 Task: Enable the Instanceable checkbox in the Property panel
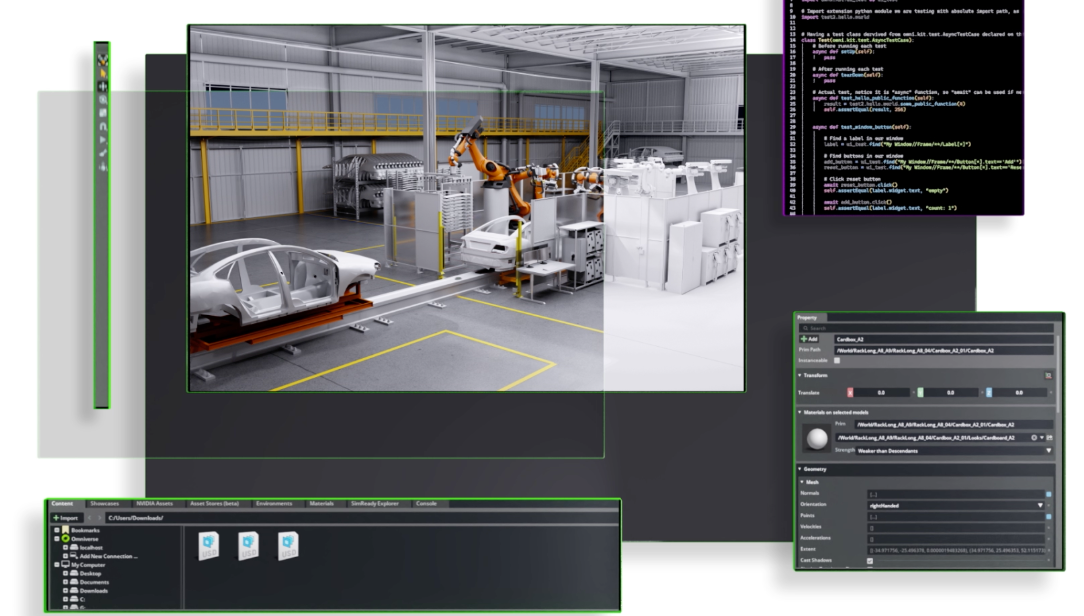(x=836, y=359)
